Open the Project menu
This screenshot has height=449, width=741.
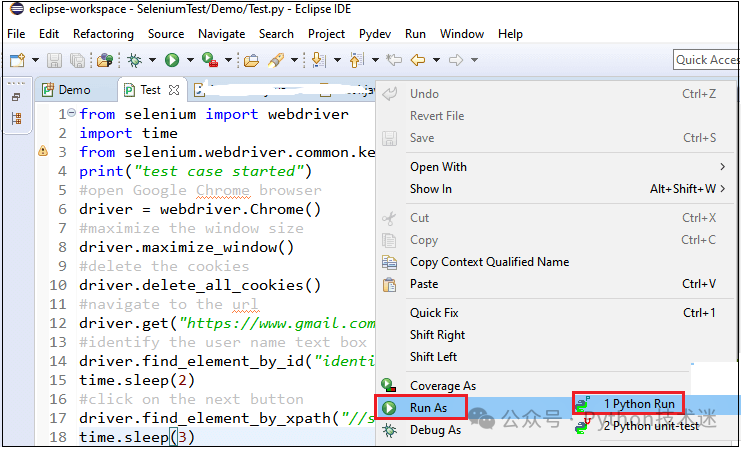327,34
